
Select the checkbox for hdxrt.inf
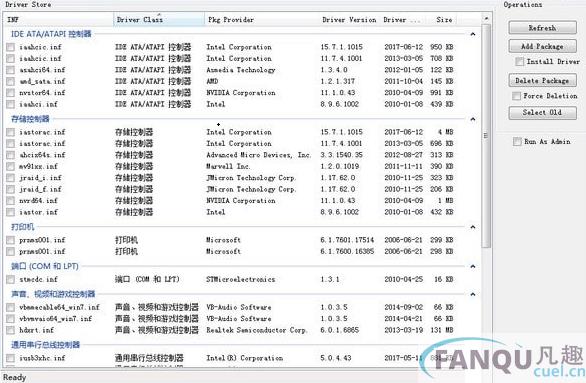click(x=10, y=330)
